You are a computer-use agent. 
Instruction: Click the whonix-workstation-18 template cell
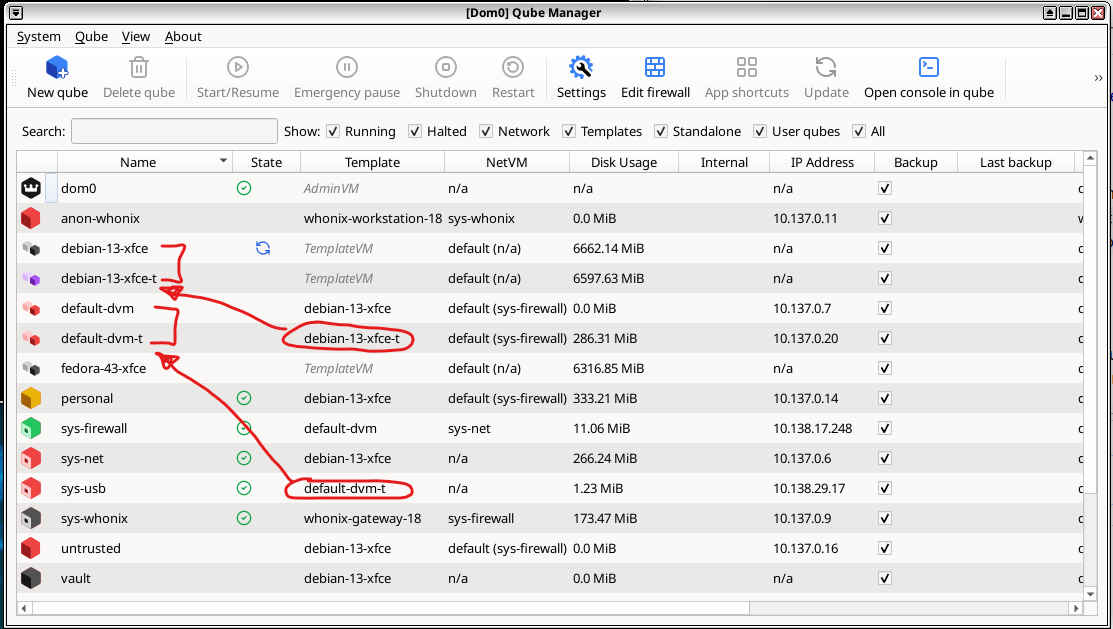click(373, 218)
